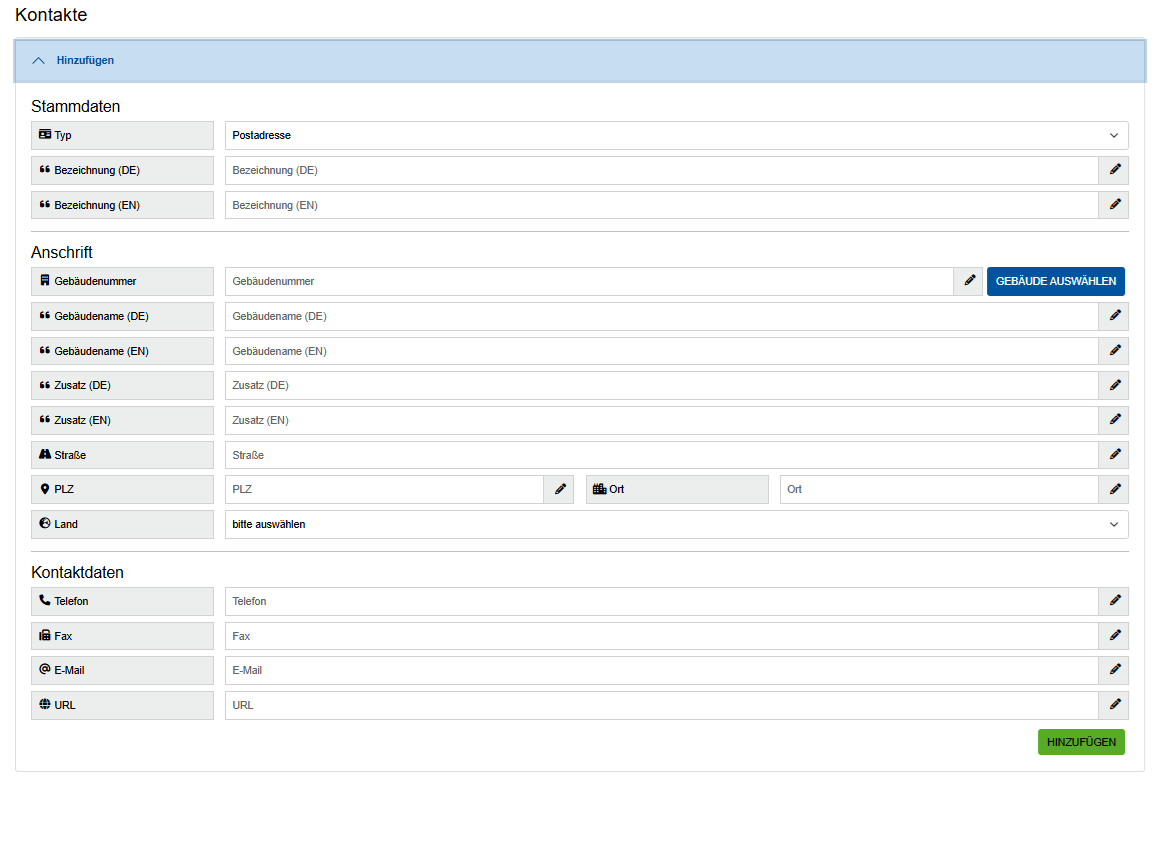This screenshot has height=857, width=1156.
Task: Focus the Fax number input field
Action: [661, 636]
